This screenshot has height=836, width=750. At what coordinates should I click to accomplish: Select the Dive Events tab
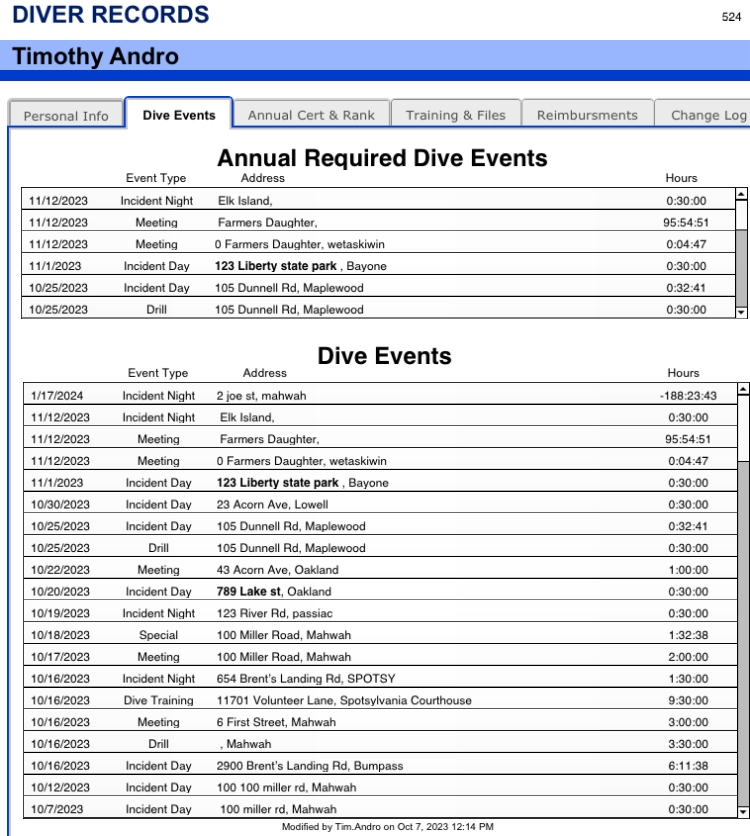tap(179, 115)
